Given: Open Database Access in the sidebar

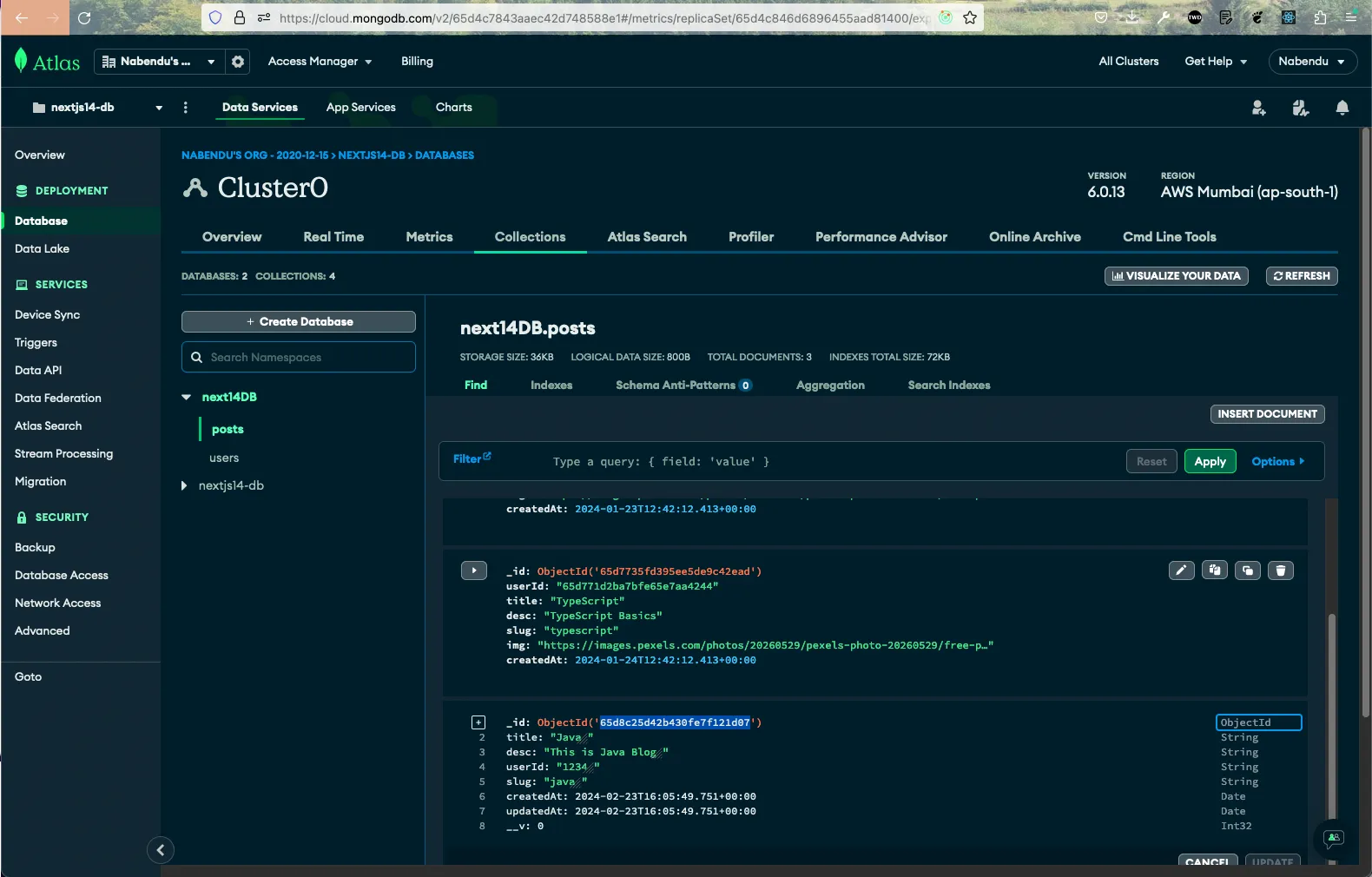Looking at the screenshot, I should pyautogui.click(x=62, y=576).
